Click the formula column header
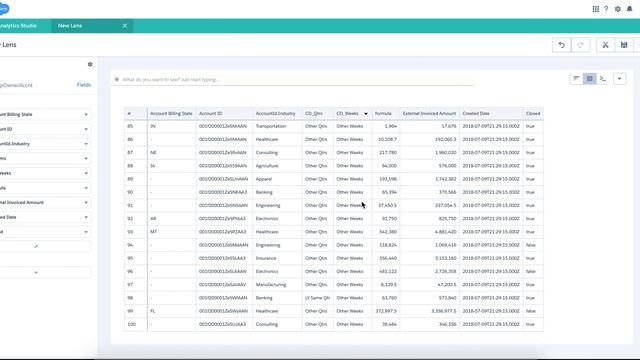 [386, 113]
